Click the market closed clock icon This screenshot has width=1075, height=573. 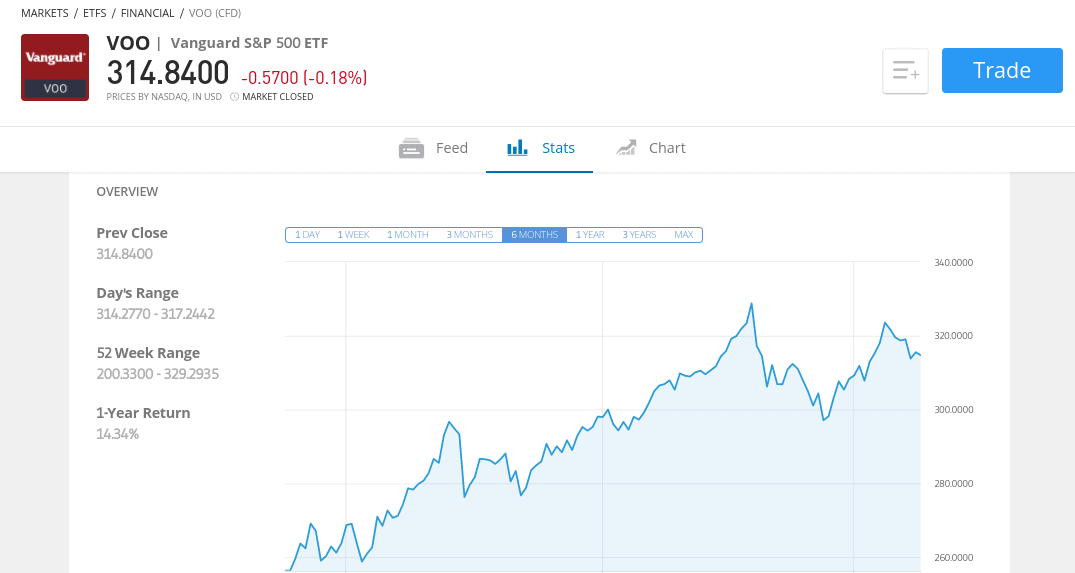click(x=234, y=97)
